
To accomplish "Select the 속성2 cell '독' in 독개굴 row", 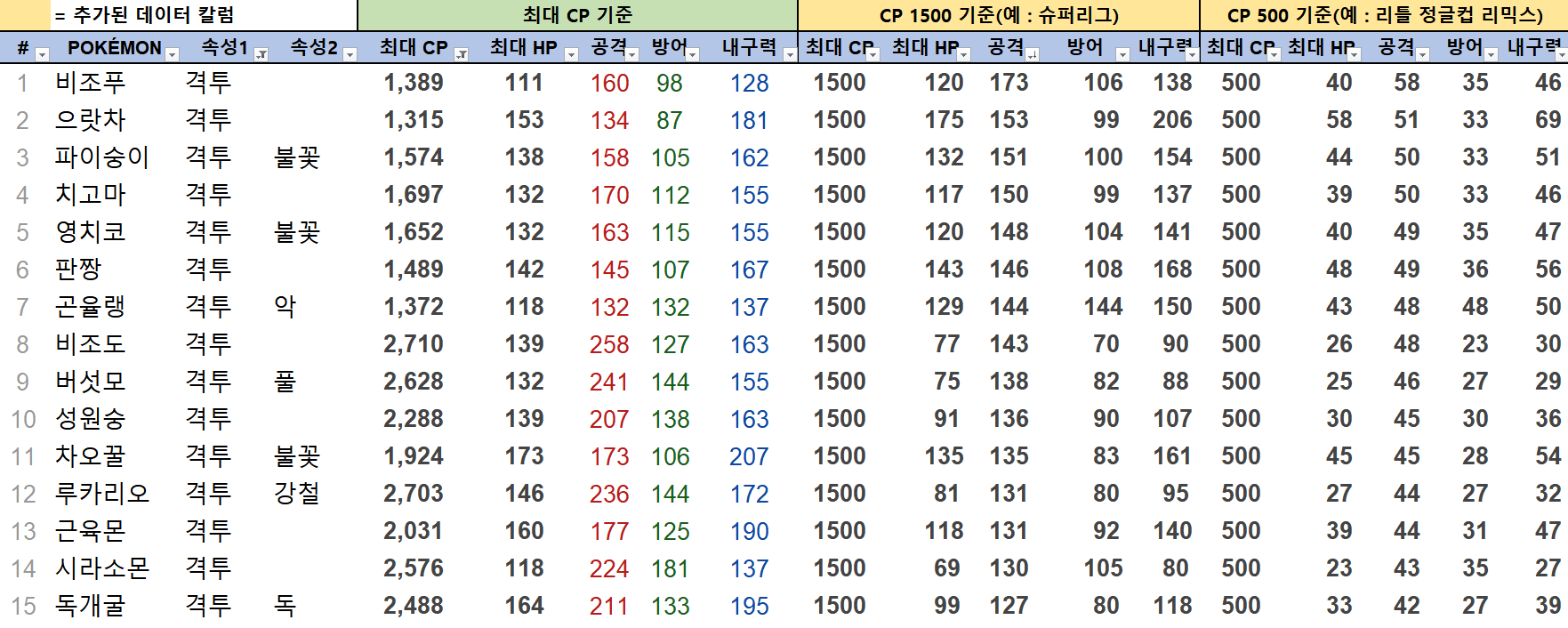I will (x=285, y=606).
